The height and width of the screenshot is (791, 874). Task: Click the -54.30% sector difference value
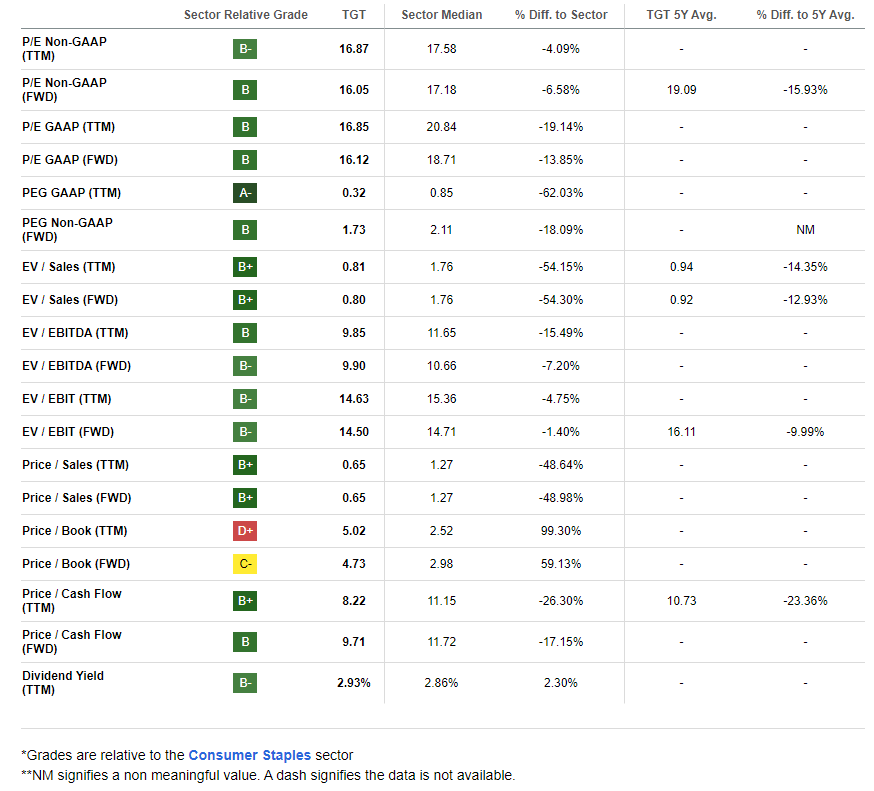561,300
